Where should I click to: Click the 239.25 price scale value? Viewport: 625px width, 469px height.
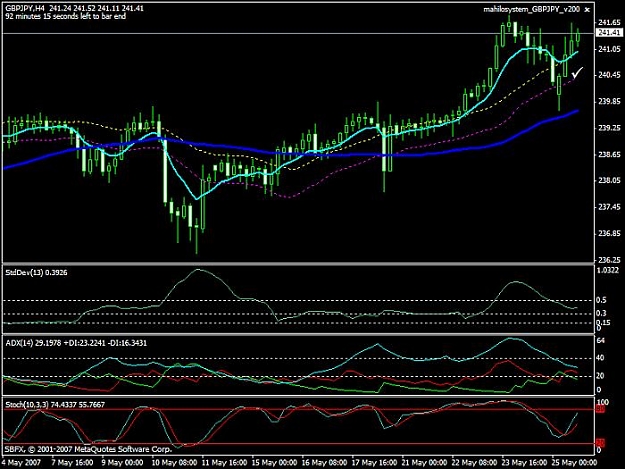pyautogui.click(x=609, y=128)
